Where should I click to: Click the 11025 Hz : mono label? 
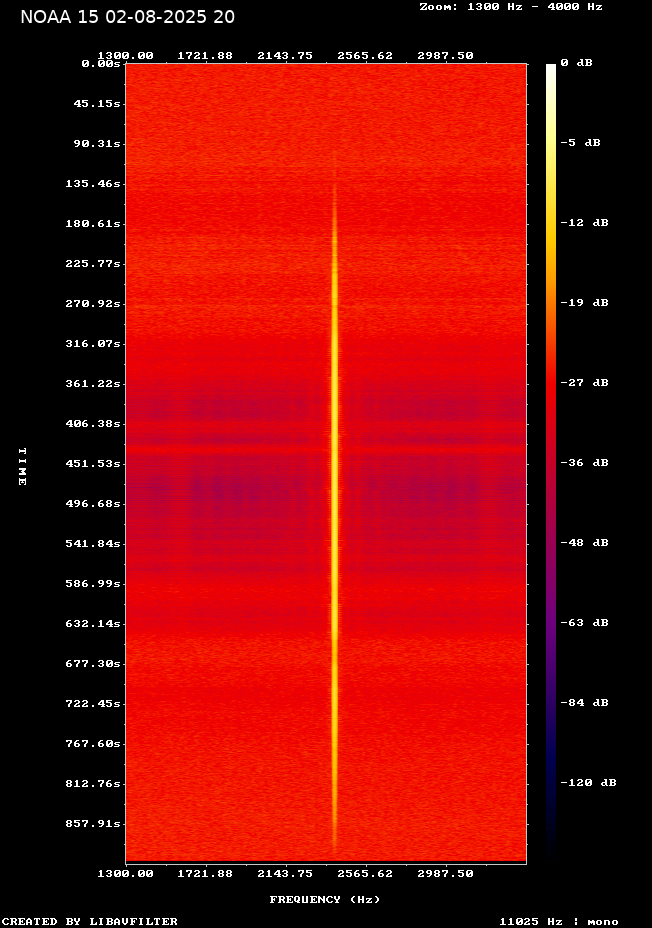pos(559,922)
